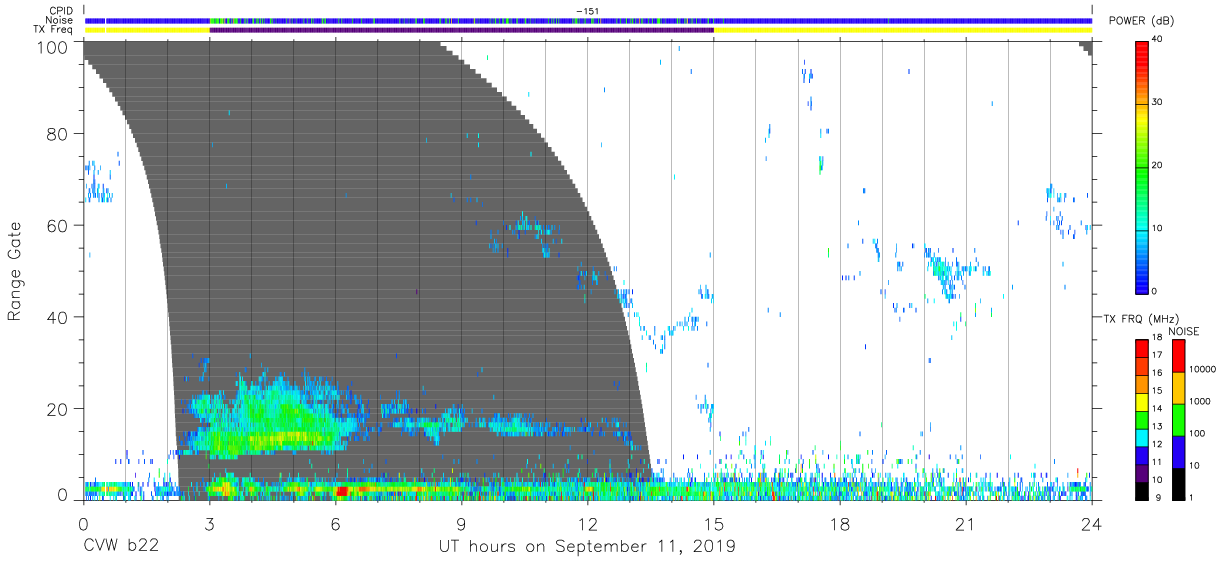Viewport: 1228px width, 567px height.
Task: Click the y-axis tick label '80'
Action: [59, 134]
